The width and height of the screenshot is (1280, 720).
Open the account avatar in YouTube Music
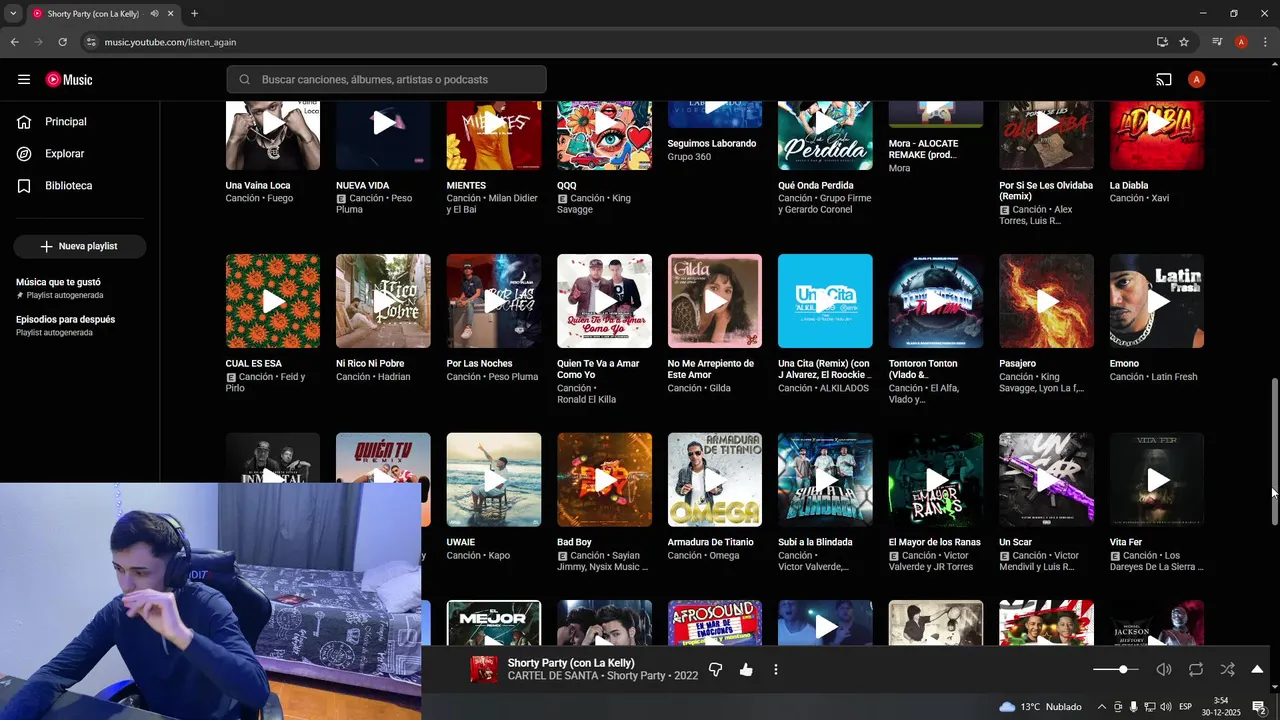[1196, 80]
